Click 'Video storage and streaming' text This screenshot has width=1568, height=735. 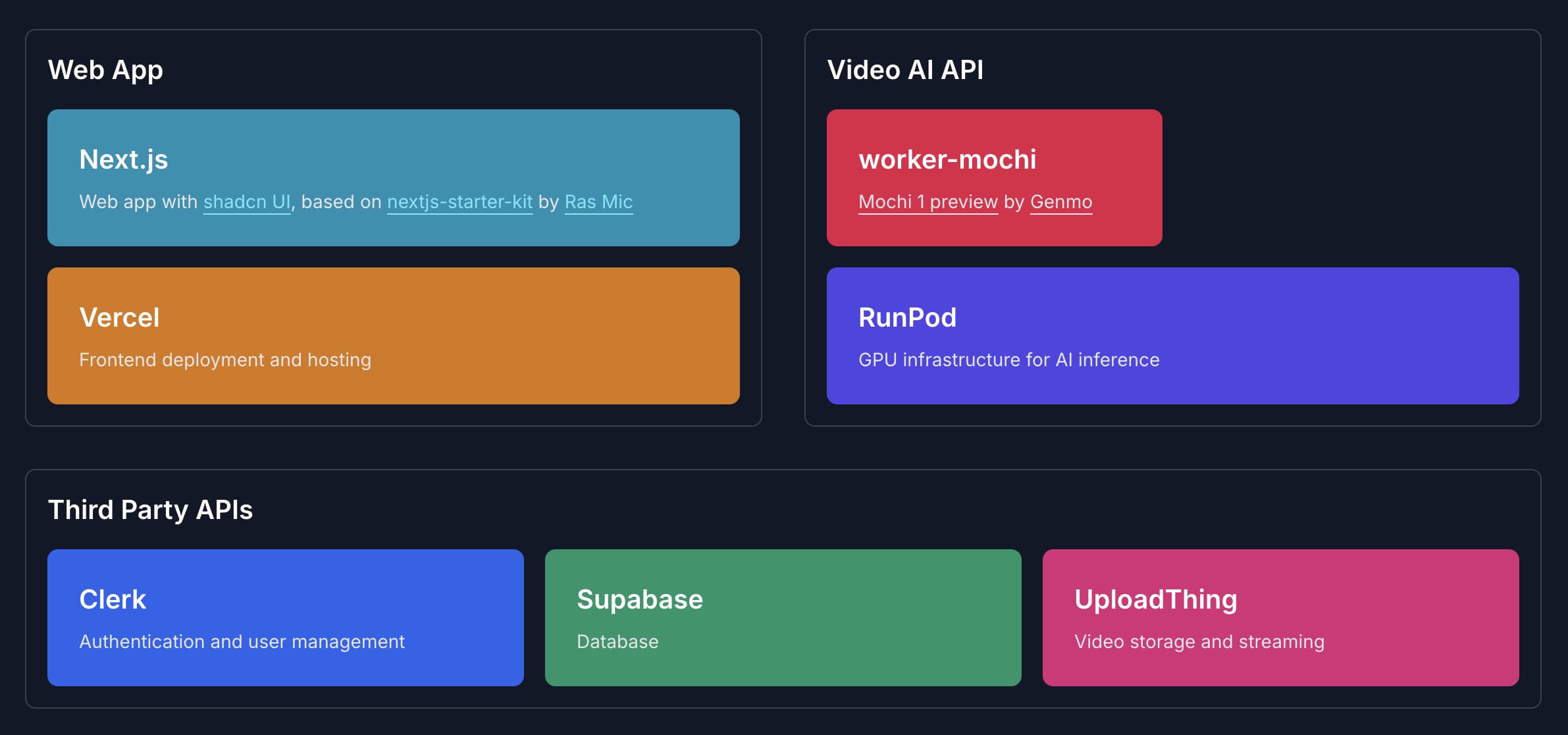click(1199, 641)
